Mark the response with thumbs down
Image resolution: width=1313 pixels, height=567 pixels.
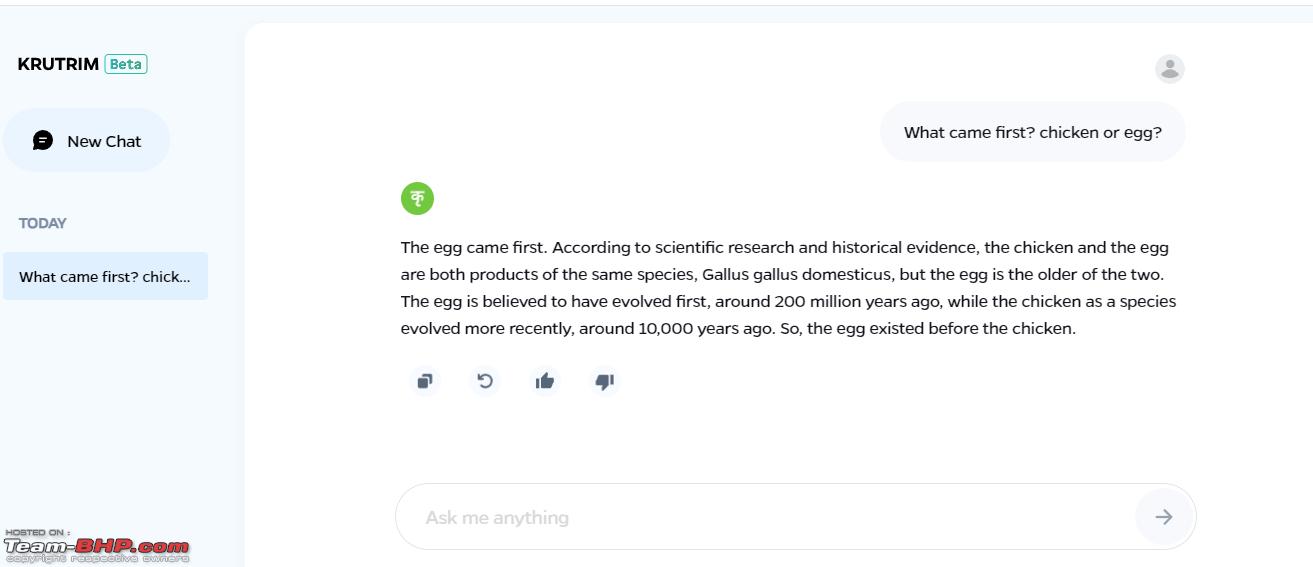click(605, 381)
